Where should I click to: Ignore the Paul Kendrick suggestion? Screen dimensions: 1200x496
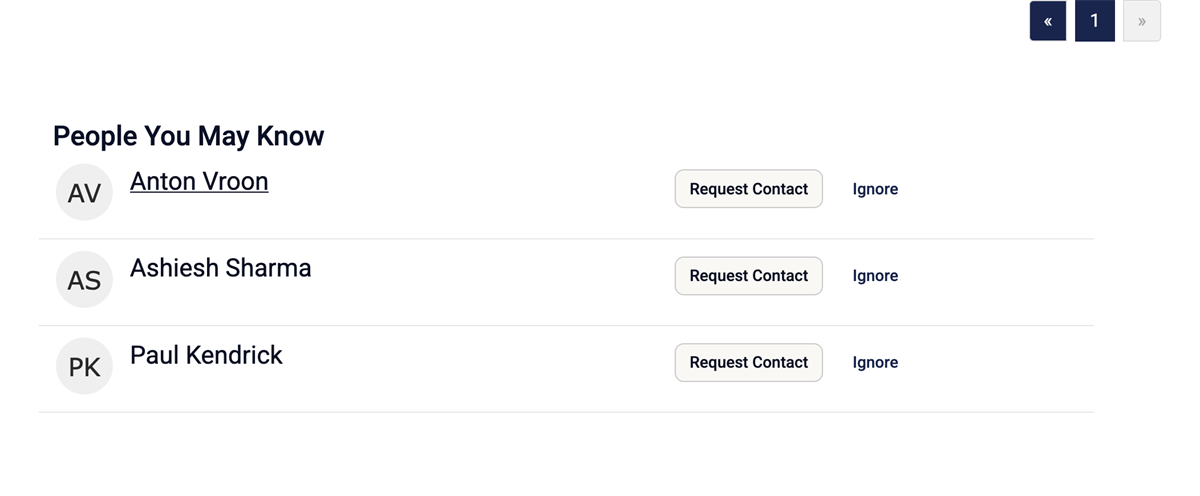tap(875, 363)
